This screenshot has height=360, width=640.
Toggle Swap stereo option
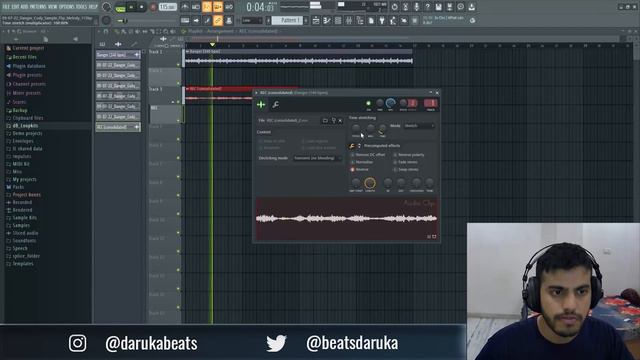(x=406, y=169)
